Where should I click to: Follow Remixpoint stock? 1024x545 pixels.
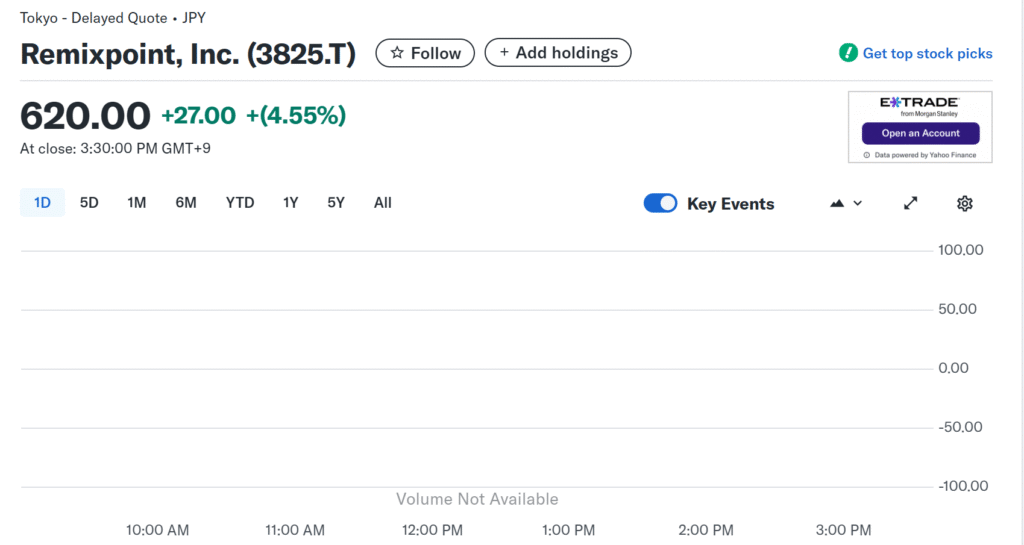click(x=425, y=53)
